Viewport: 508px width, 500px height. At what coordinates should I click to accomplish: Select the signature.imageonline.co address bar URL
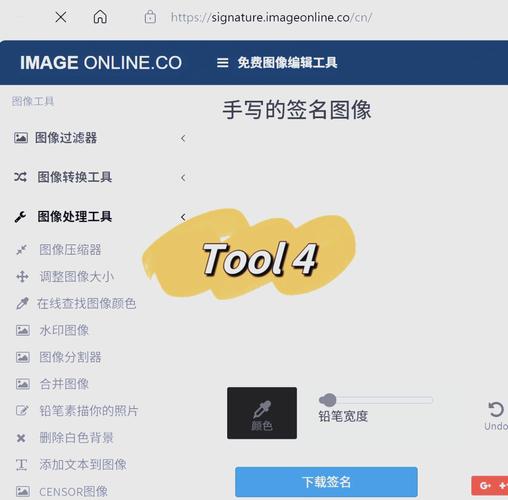click(271, 17)
